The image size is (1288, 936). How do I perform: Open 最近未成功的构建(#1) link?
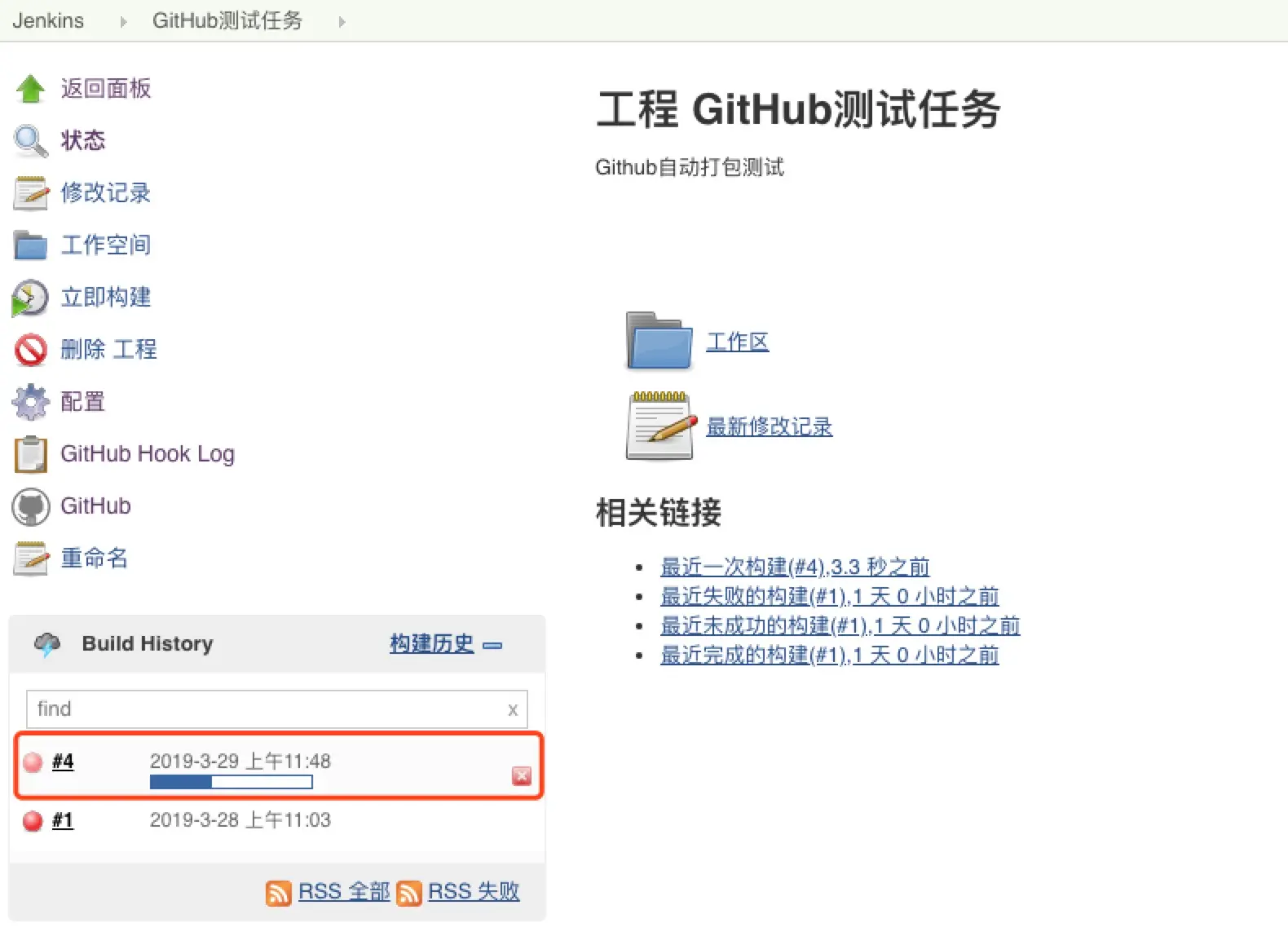840,625
